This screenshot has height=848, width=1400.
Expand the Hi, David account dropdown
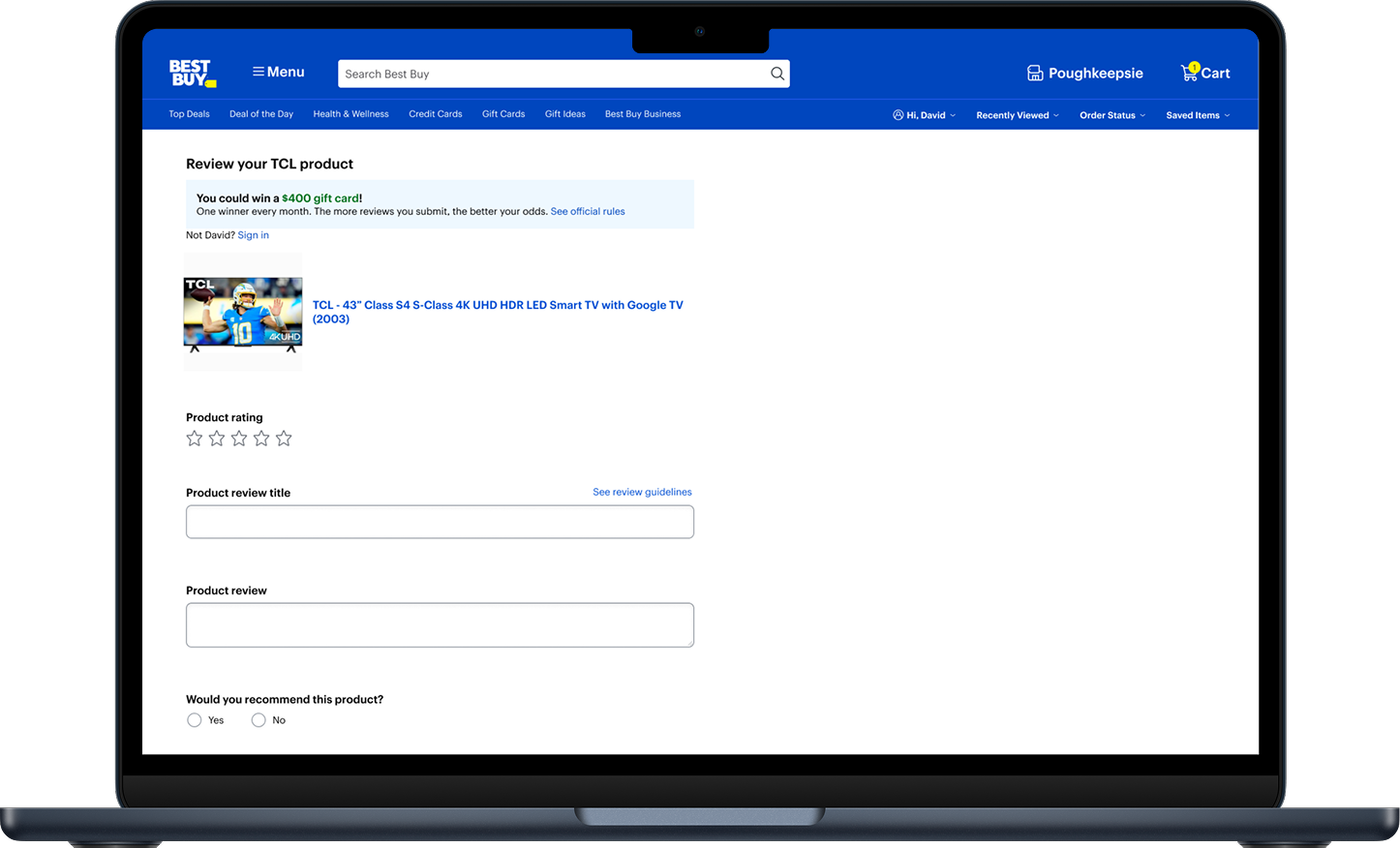(925, 115)
